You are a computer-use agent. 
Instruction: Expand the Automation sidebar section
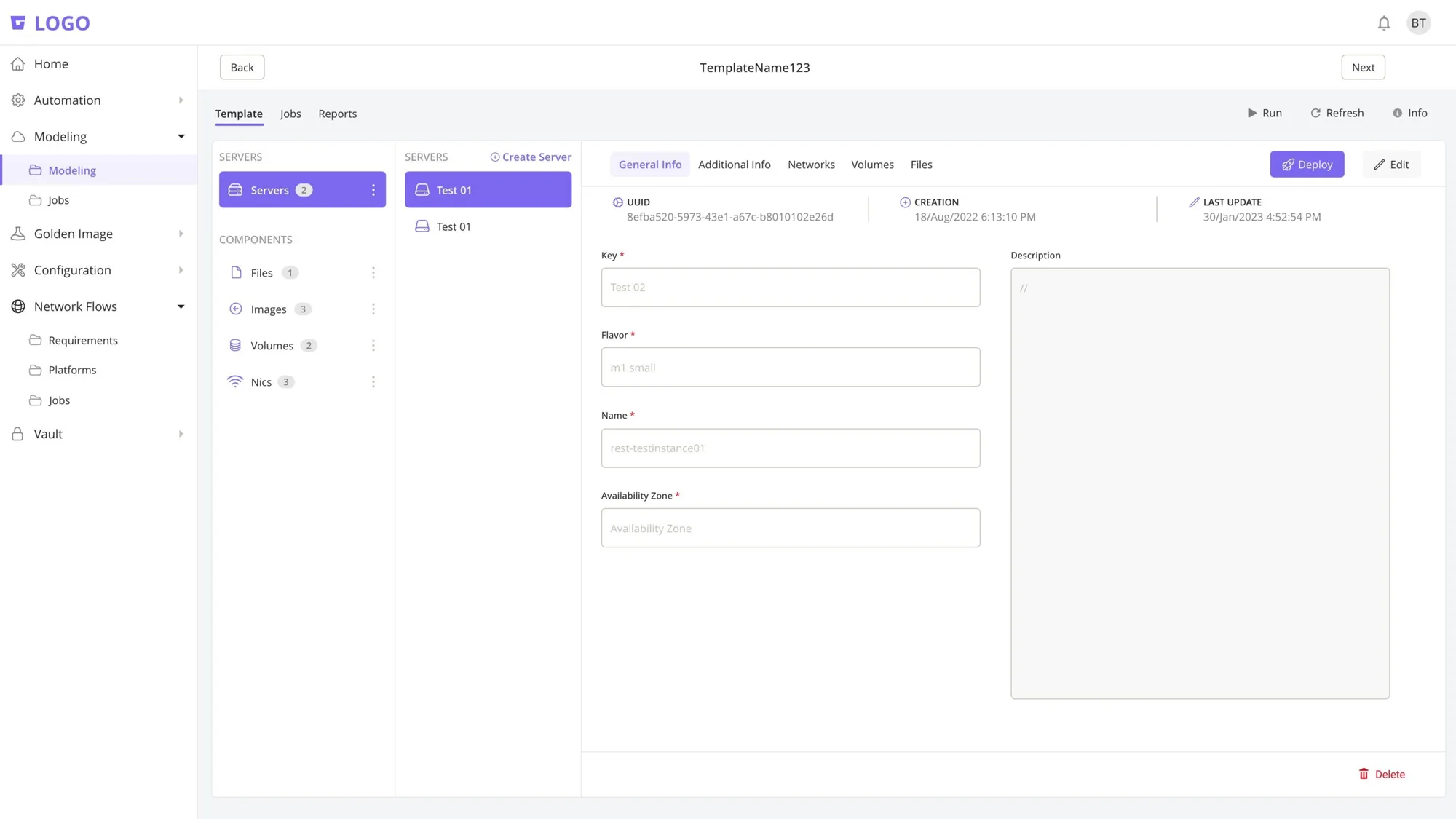(x=181, y=100)
